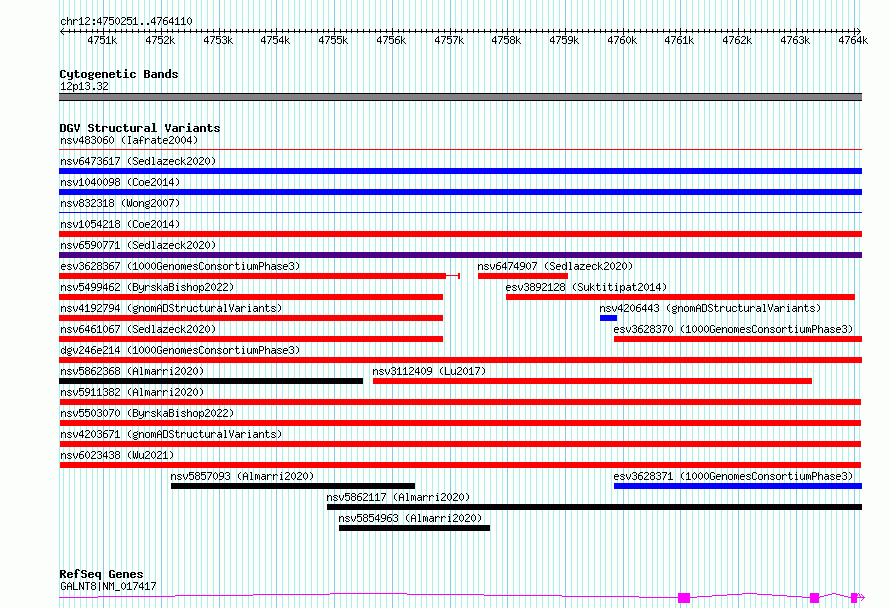Click the 4755k ruler label
890x608 pixels.
(x=333, y=40)
